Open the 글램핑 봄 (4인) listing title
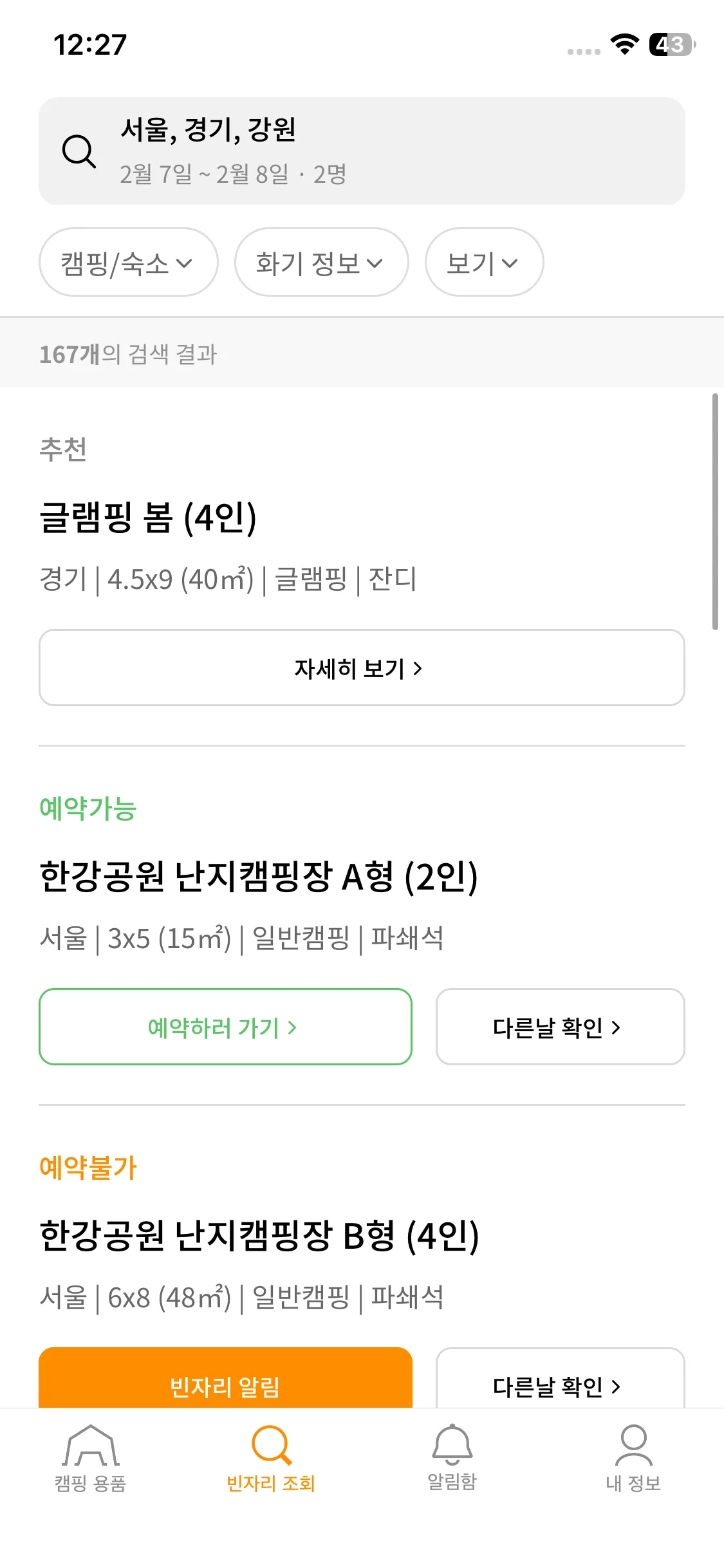The height and width of the screenshot is (1568, 724). (x=148, y=518)
